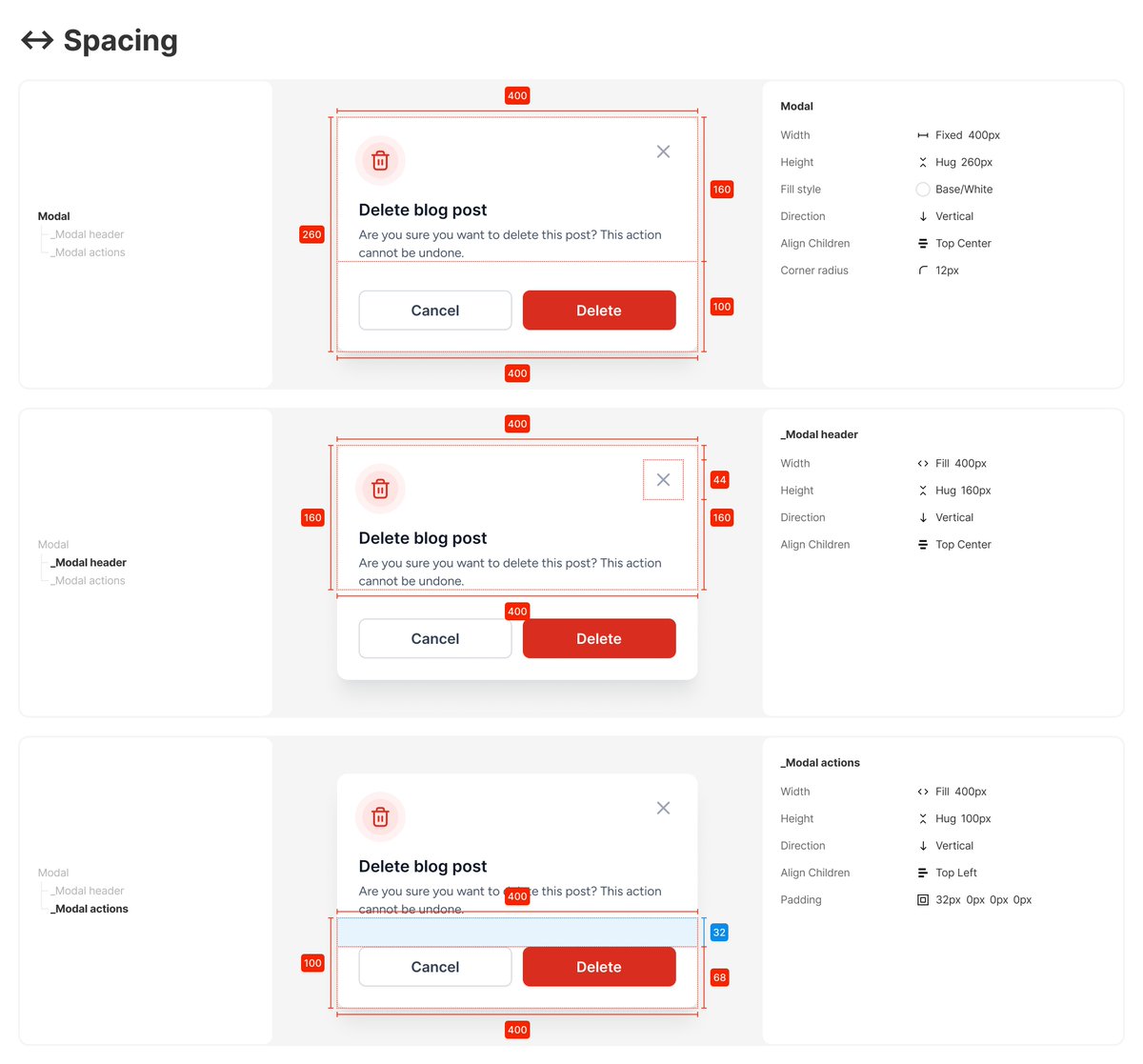
Task: Select greyed _Modal actions below the bold _Modal header item
Action: coord(90,581)
